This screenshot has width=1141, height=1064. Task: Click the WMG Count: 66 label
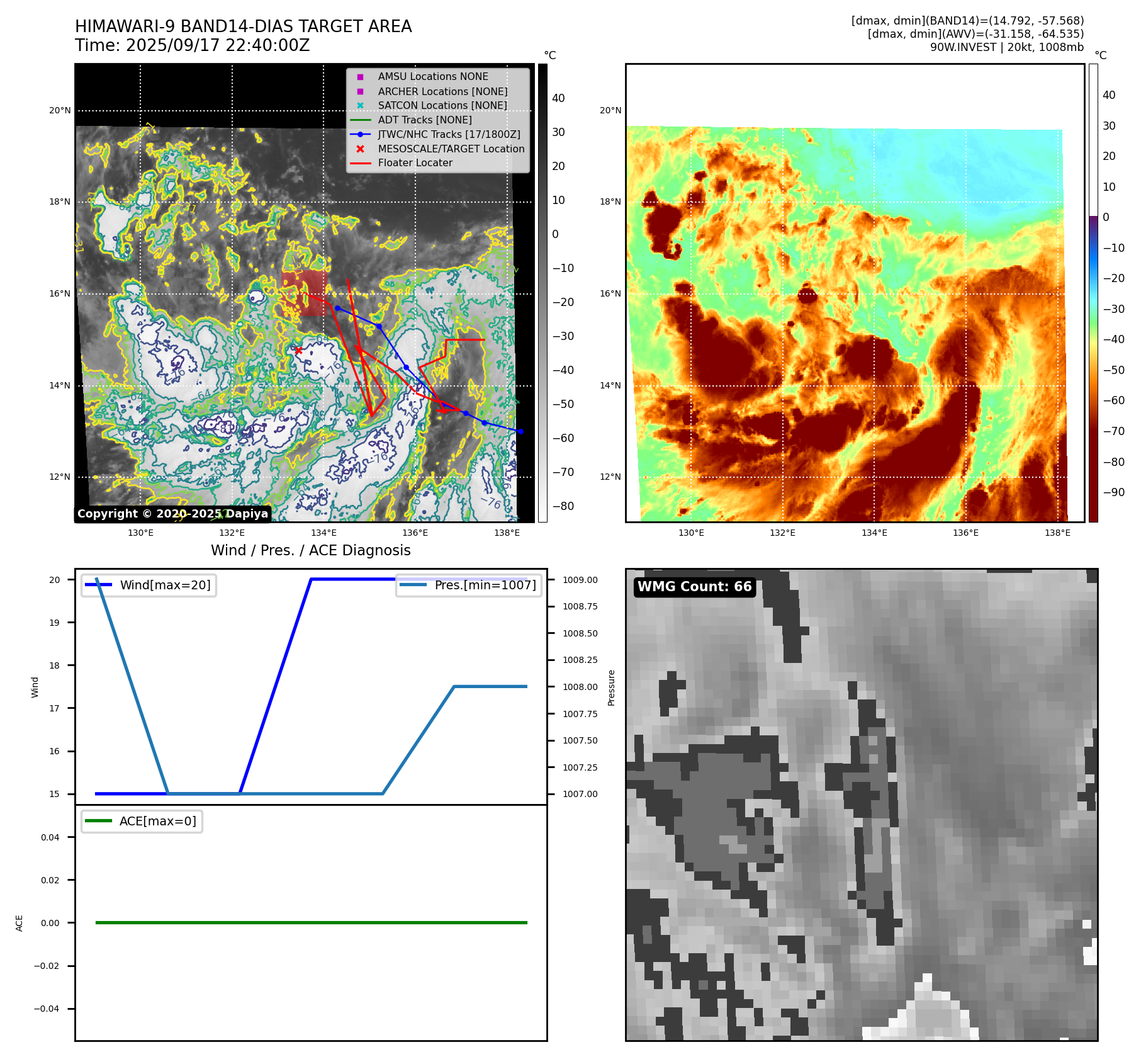(x=695, y=587)
